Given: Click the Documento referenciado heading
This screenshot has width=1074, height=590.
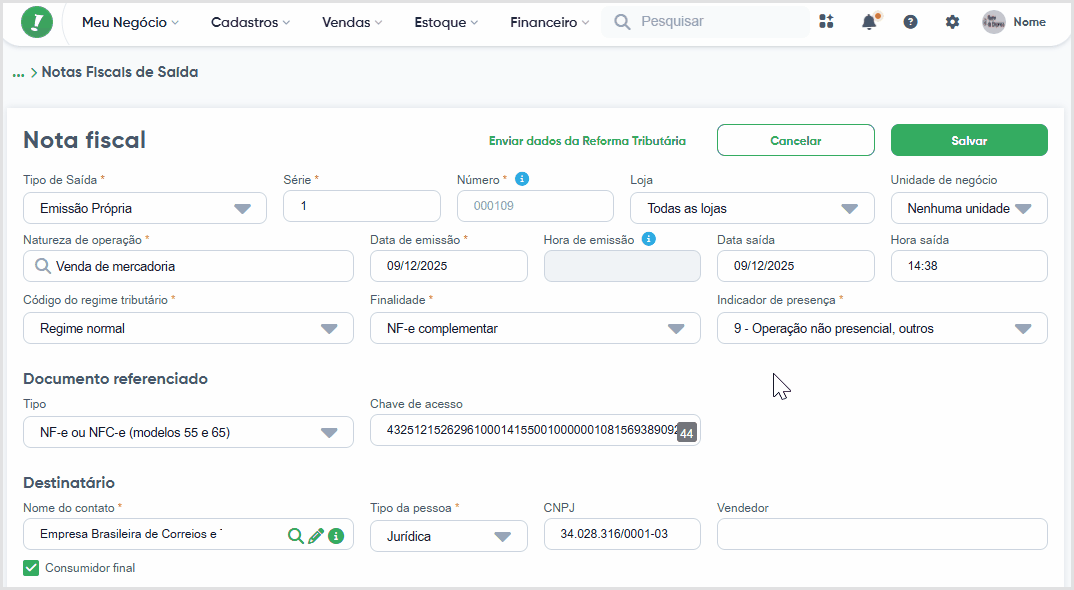Looking at the screenshot, I should click(115, 379).
